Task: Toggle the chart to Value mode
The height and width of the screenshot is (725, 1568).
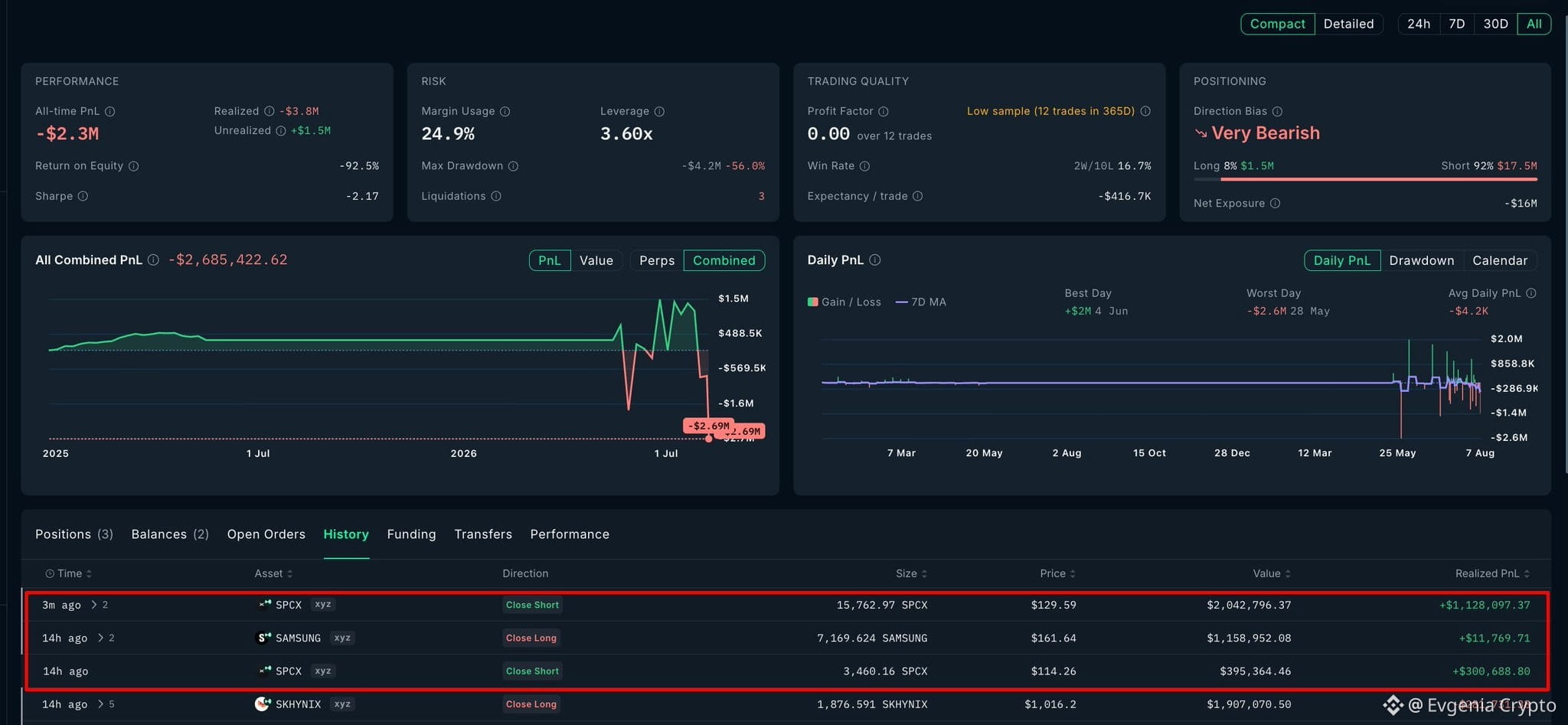Action: click(596, 260)
